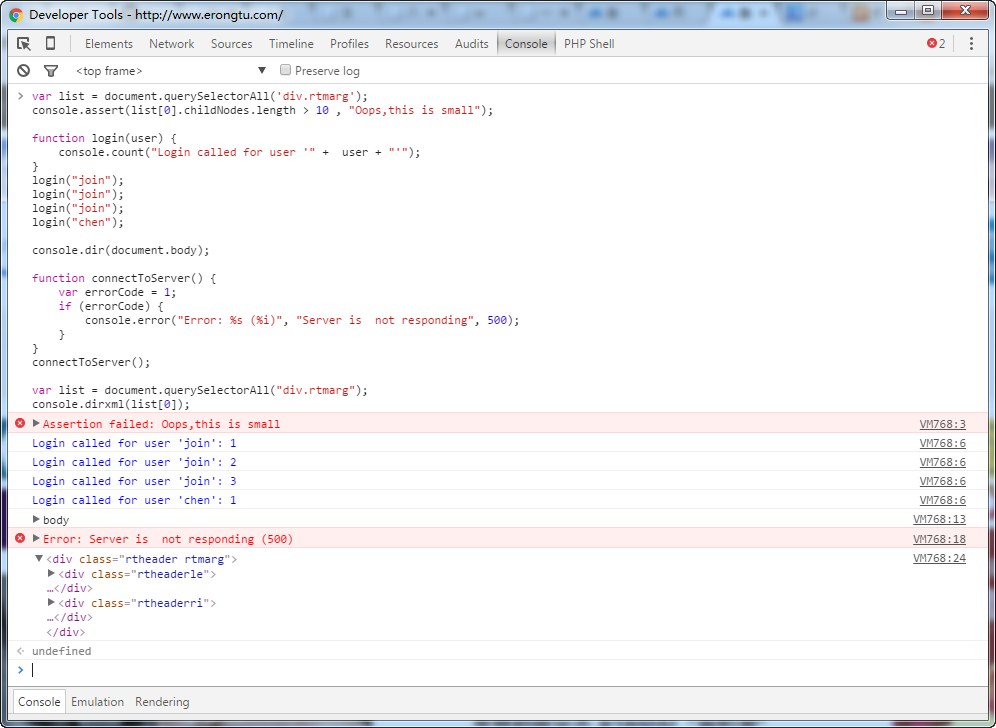
Task: Open the console filter funnel icon
Action: (x=51, y=71)
